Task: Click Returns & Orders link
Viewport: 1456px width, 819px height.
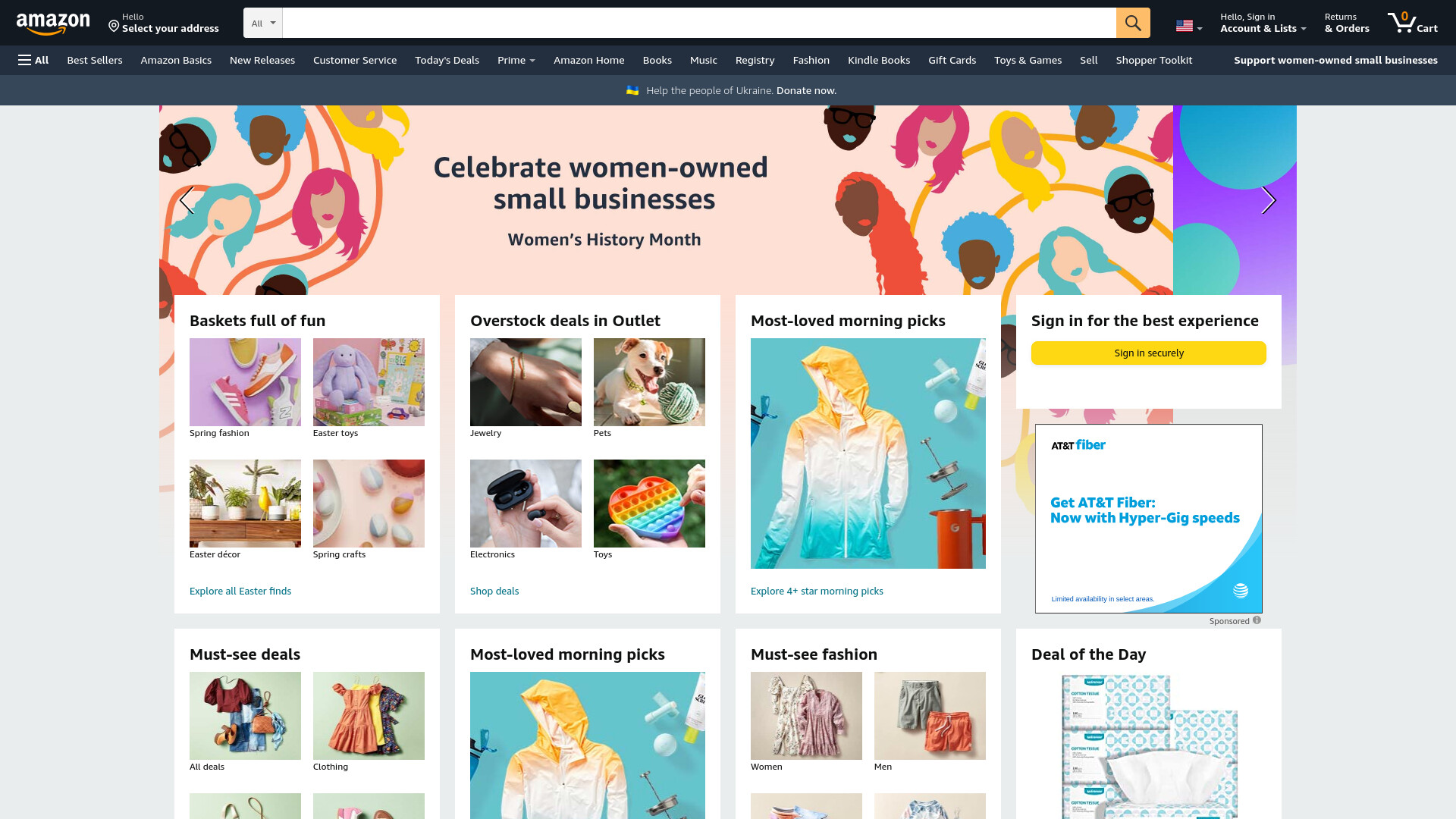Action: [x=1347, y=23]
